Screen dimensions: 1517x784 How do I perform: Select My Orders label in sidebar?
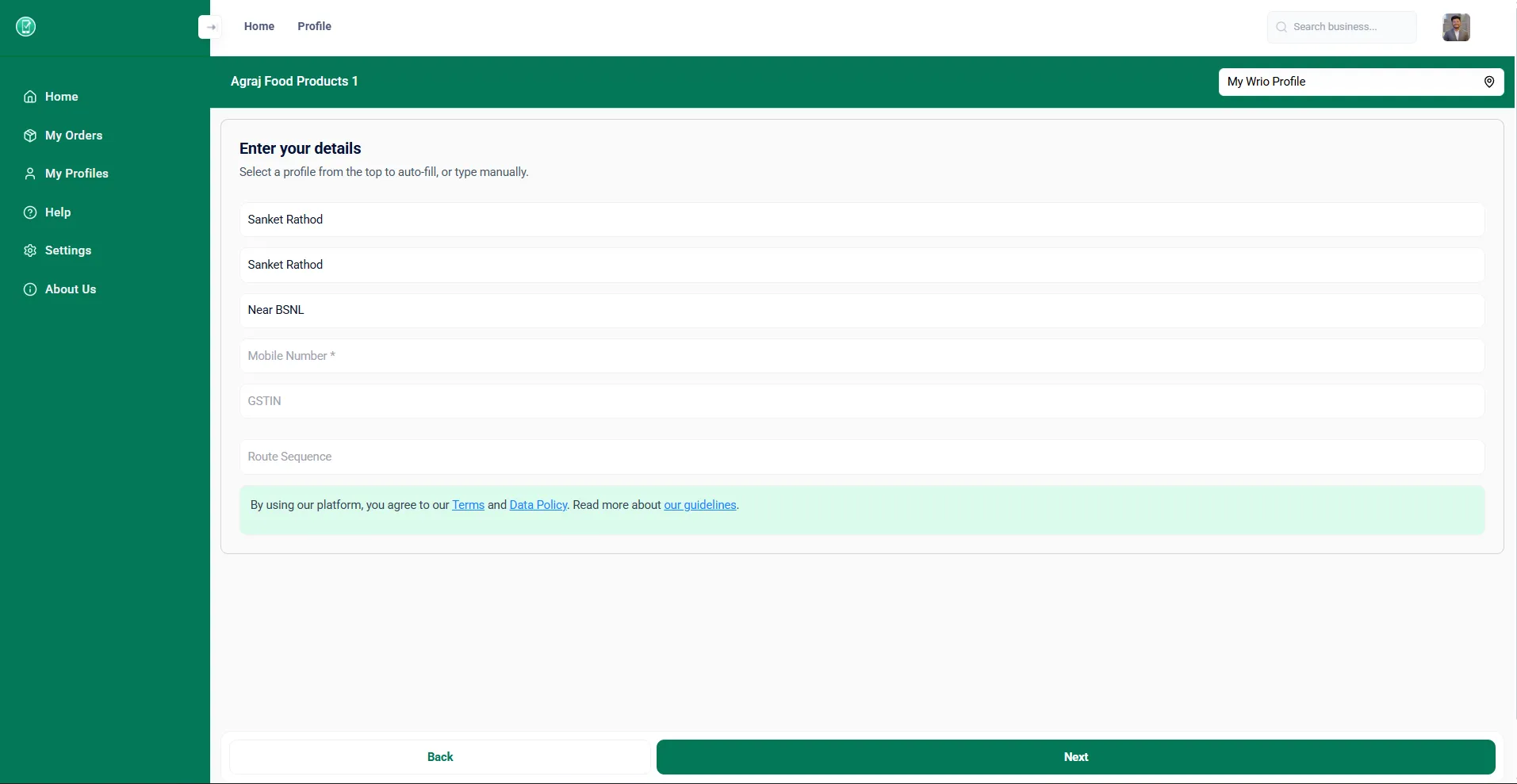point(74,136)
